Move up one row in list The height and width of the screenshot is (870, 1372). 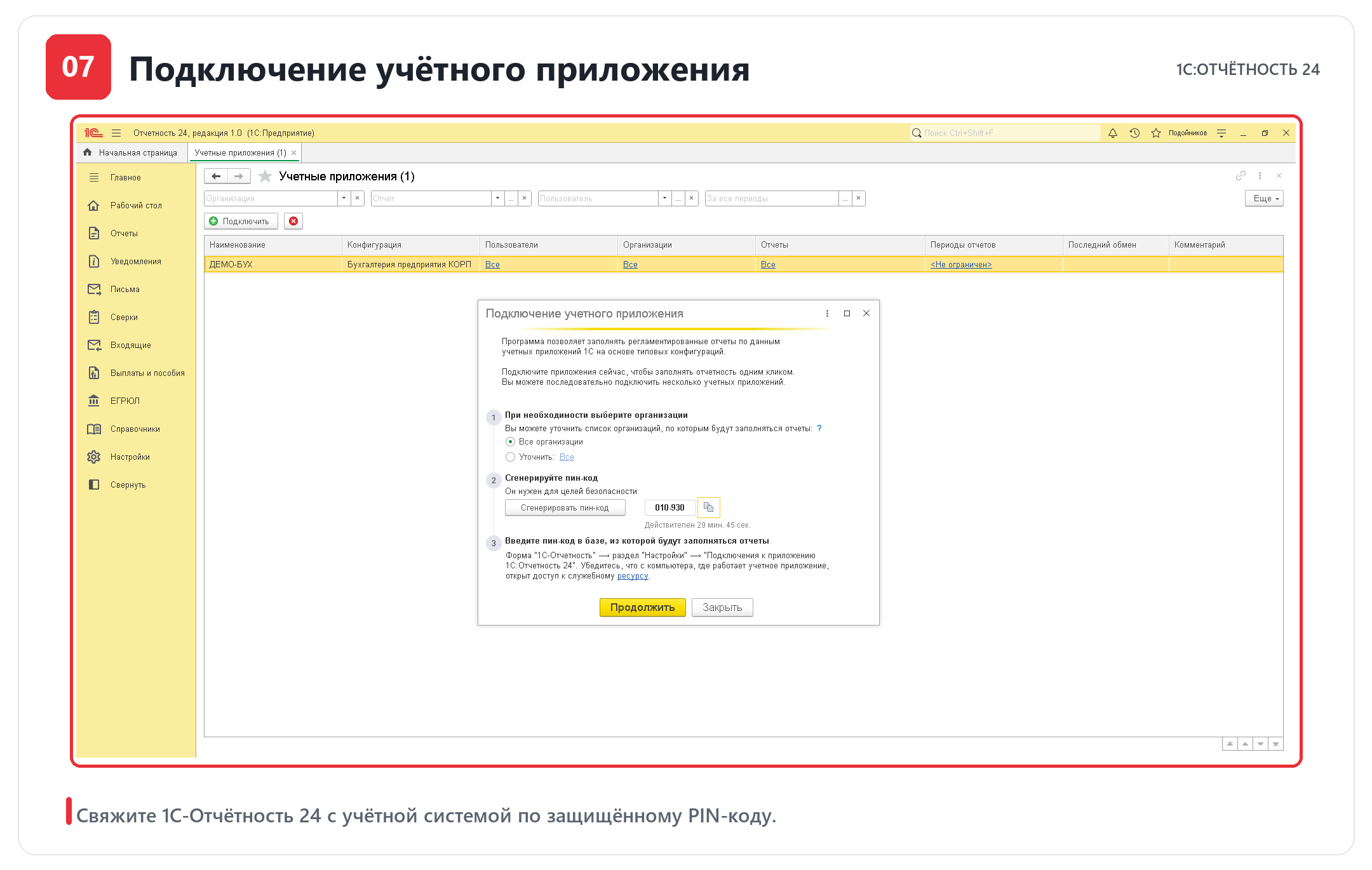tap(1245, 744)
